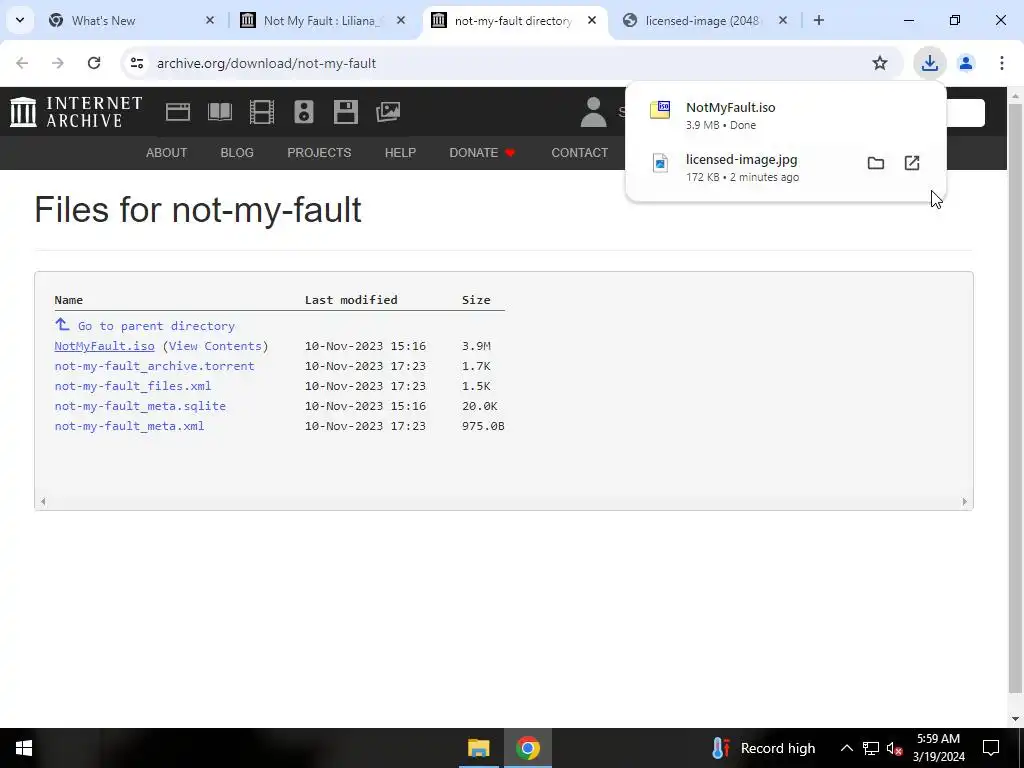Click the network tray icon

tap(870, 748)
